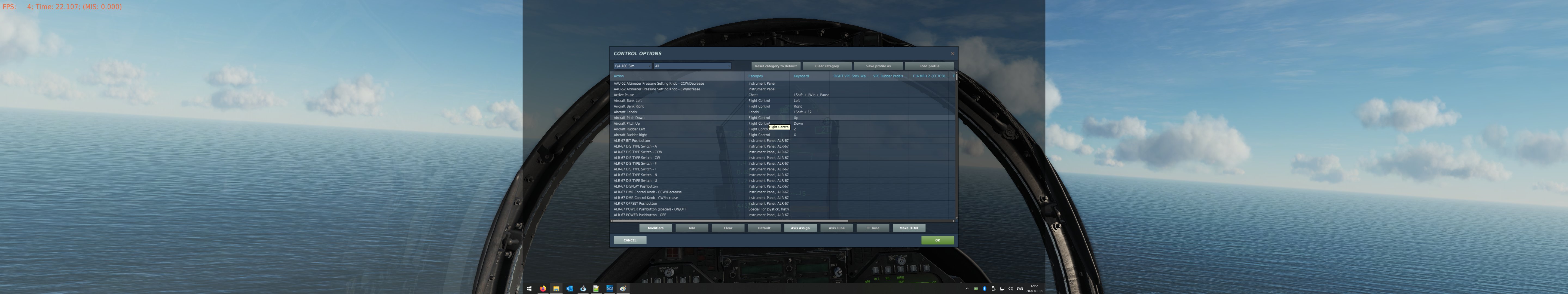This screenshot has width=1568, height=294.
Task: Open the Paint taskbar icon
Action: click(x=623, y=289)
